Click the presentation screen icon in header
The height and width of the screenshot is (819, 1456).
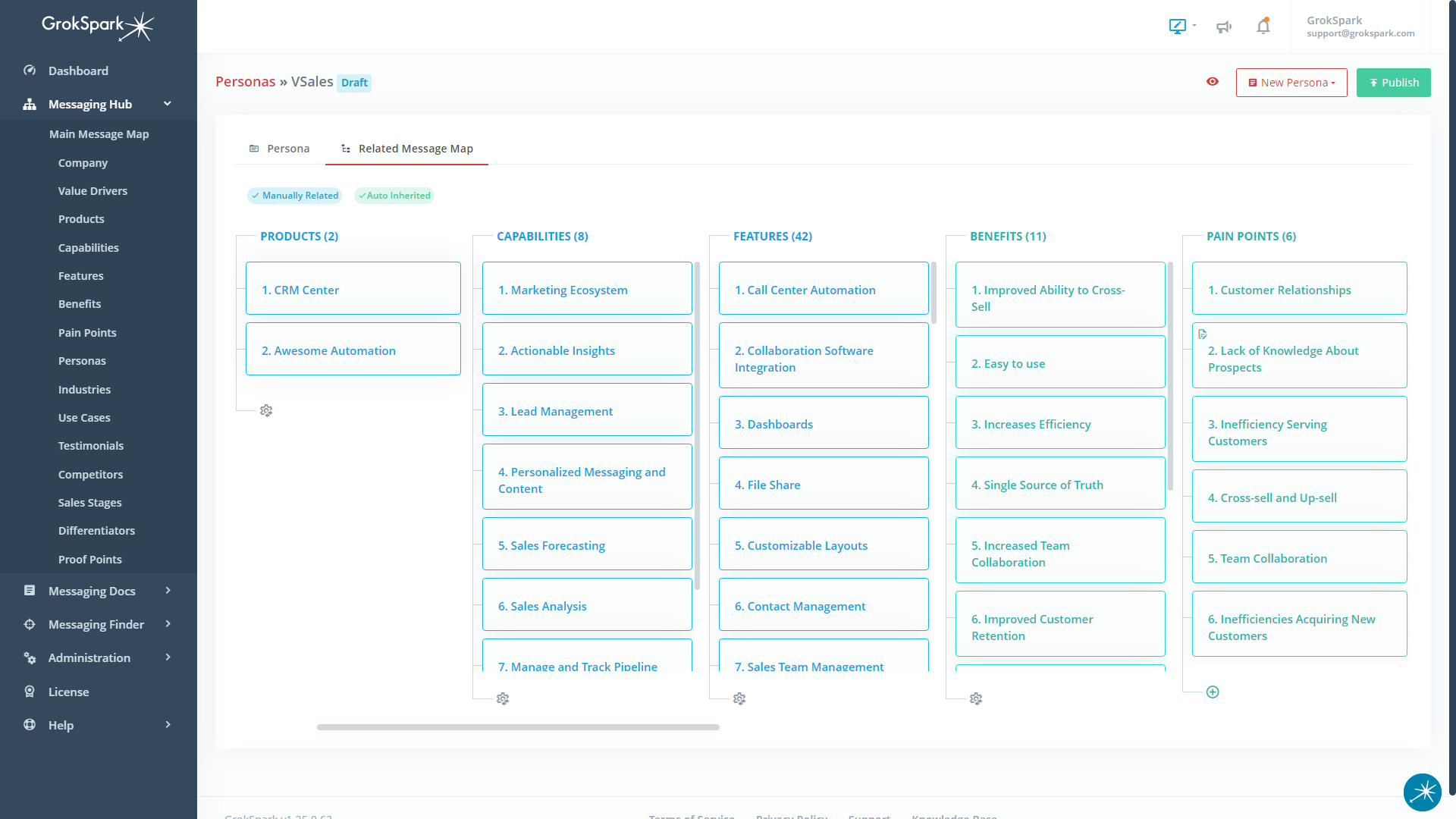click(1178, 27)
